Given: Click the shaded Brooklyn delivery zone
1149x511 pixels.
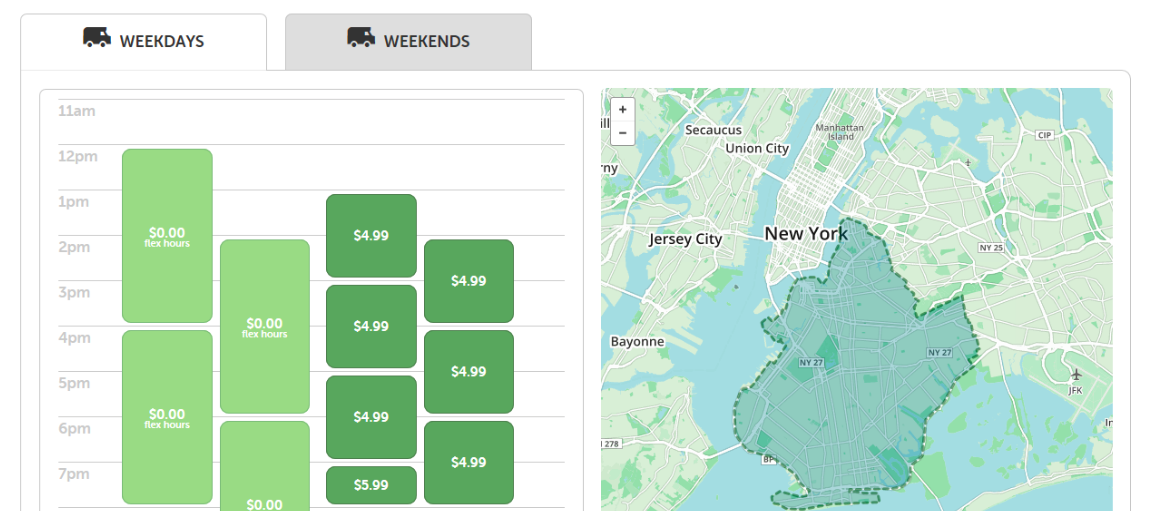Looking at the screenshot, I should [x=840, y=380].
